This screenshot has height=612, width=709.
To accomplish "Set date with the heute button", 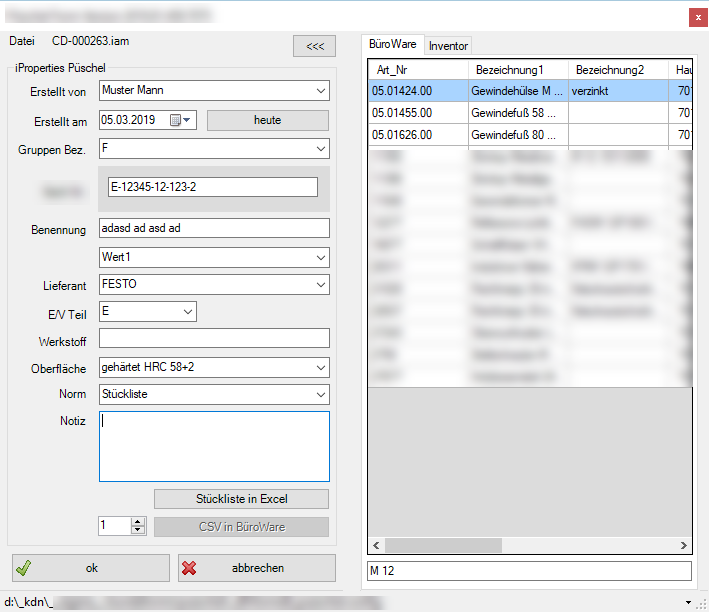I will pos(267,120).
